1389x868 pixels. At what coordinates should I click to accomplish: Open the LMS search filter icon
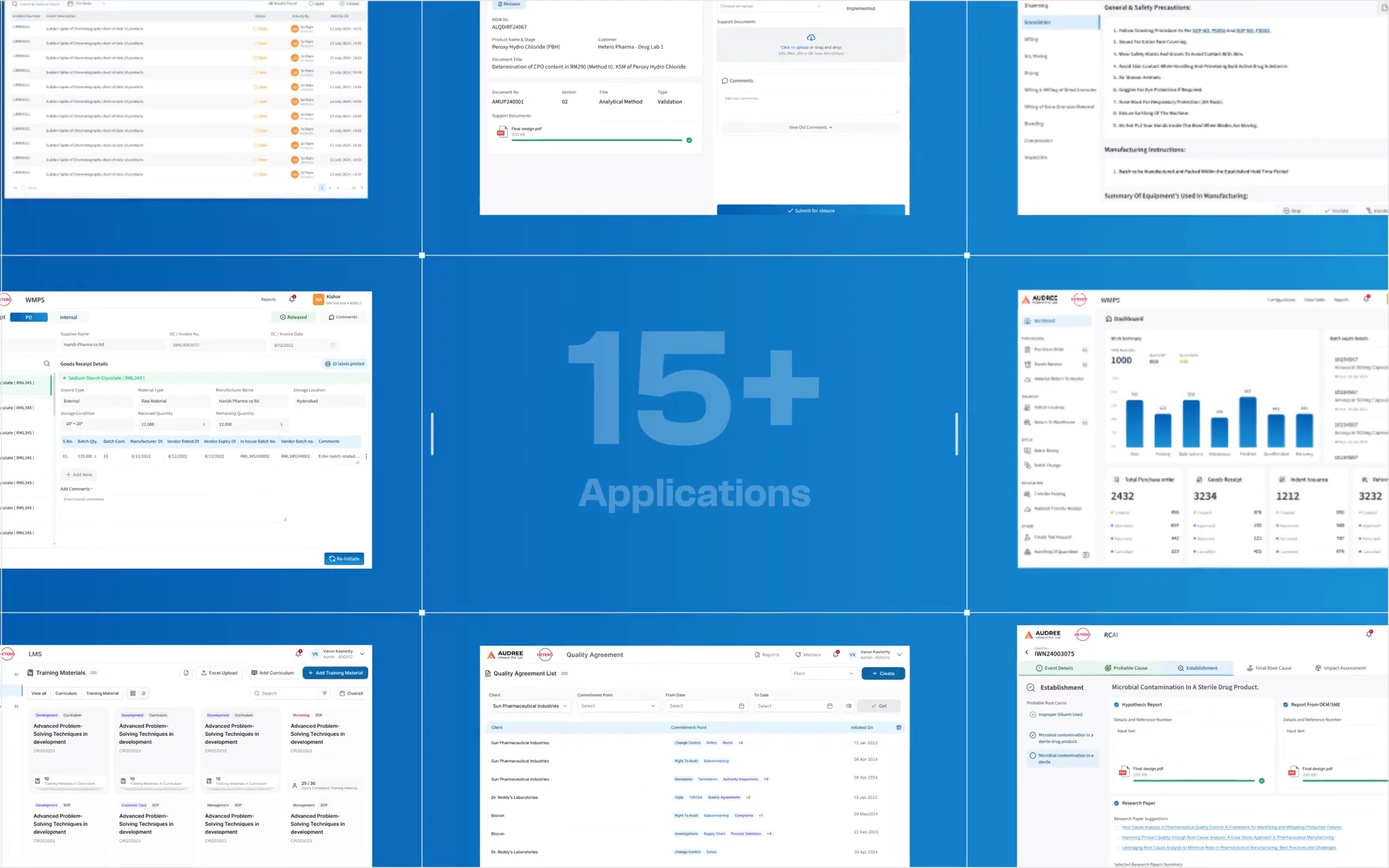click(324, 693)
